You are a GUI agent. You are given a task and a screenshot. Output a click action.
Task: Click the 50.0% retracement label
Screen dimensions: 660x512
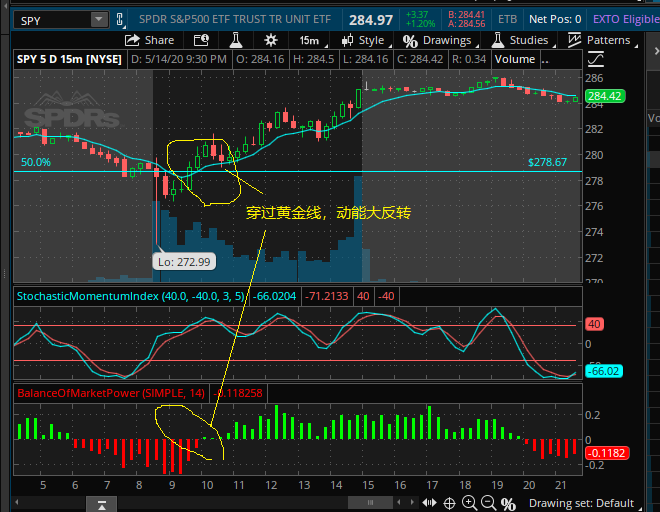[x=36, y=162]
